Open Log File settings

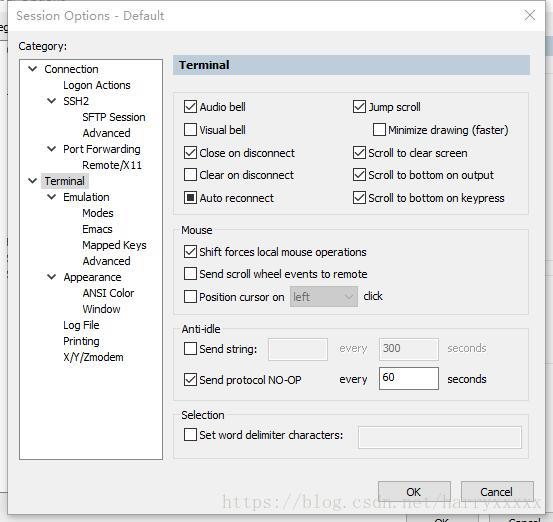(81, 325)
